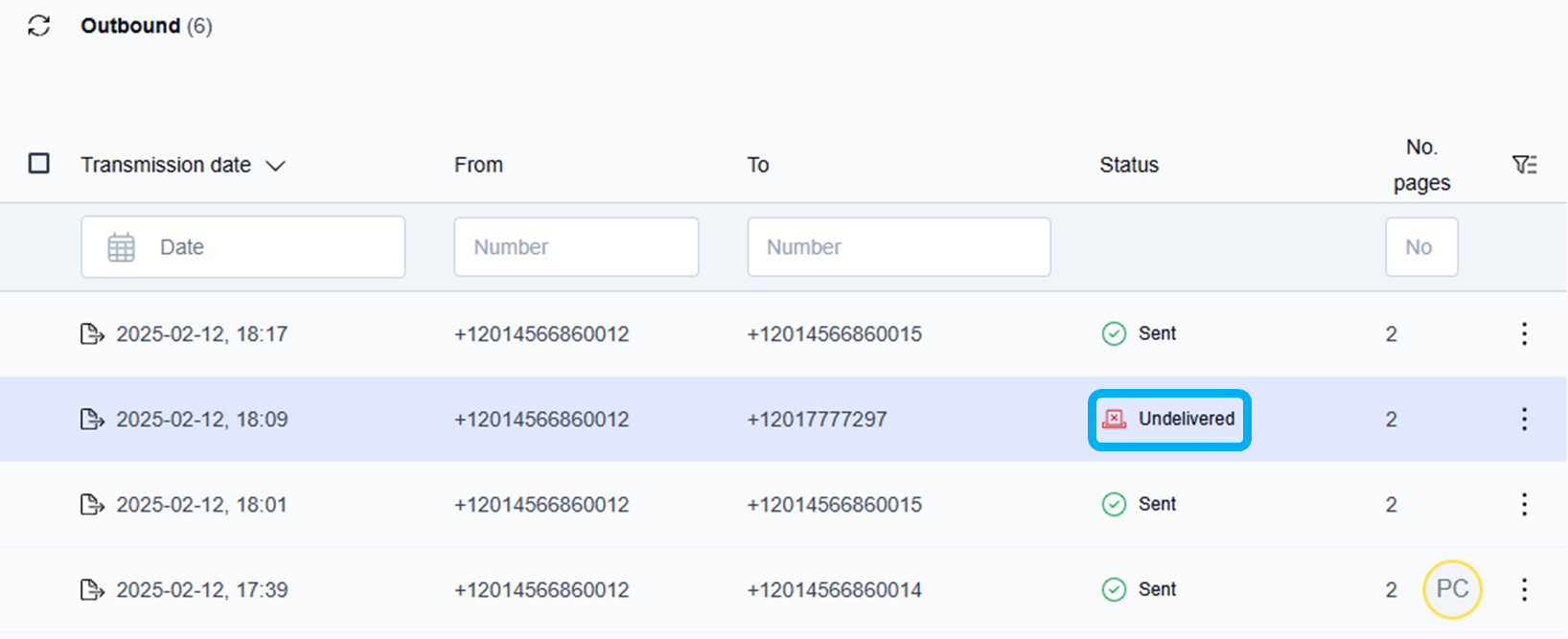Click the refresh icon beside Outbound
Viewport: 1568px width, 639px height.
coord(39,26)
